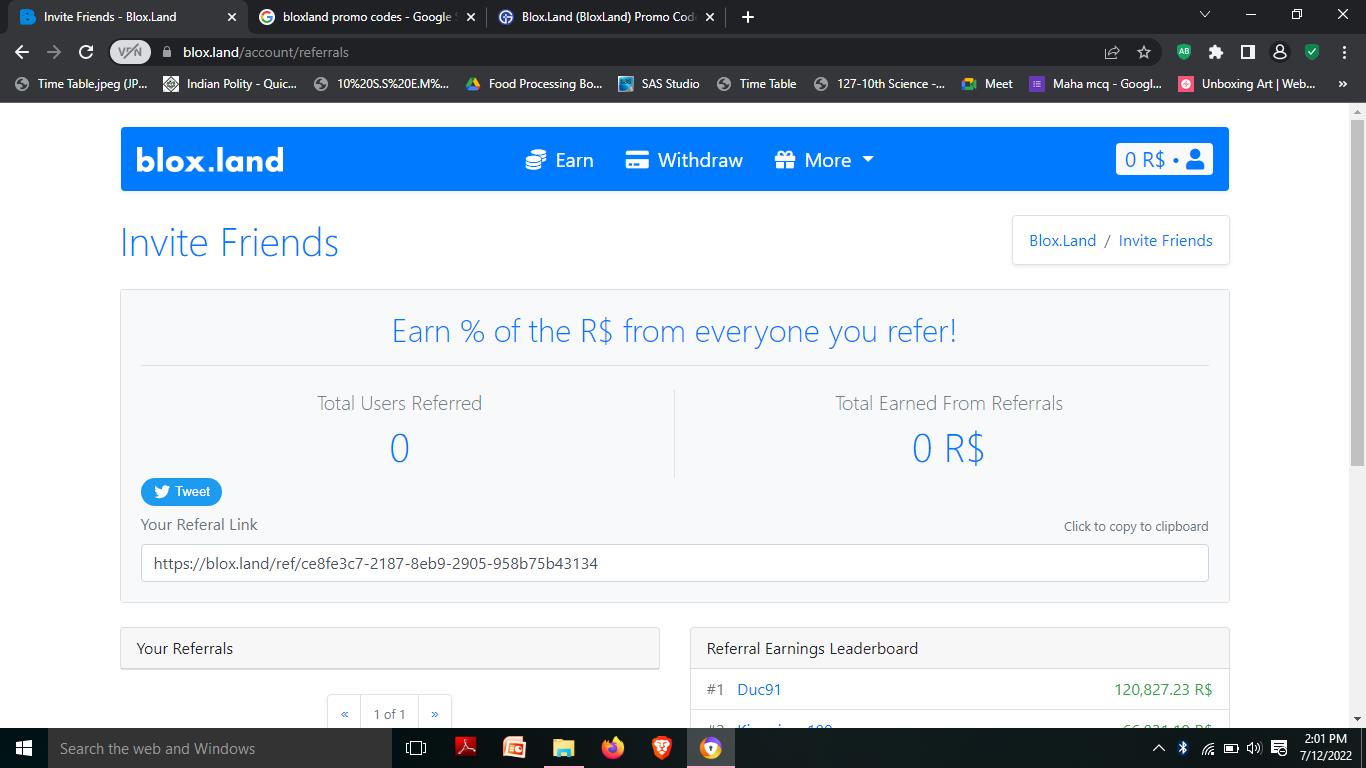Select the '1 of 1' page indicator
The height and width of the screenshot is (768, 1366).
point(389,713)
